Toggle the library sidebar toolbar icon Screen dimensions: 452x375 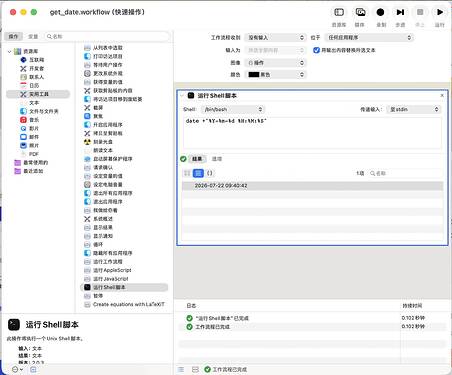click(339, 12)
